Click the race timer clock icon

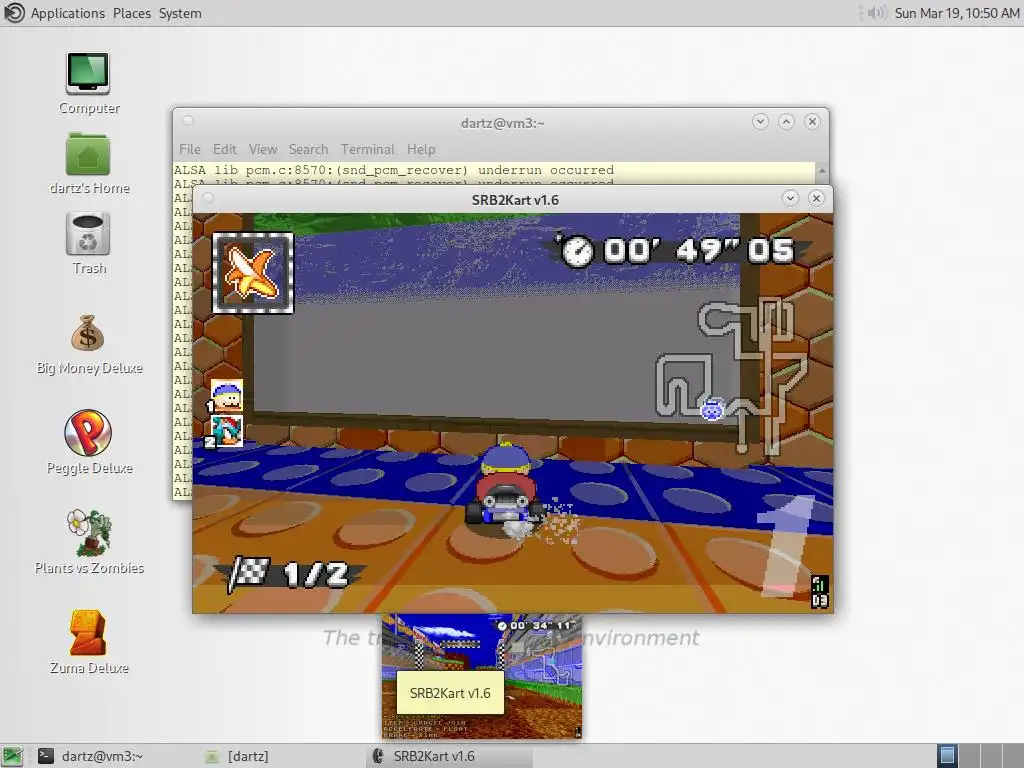577,251
